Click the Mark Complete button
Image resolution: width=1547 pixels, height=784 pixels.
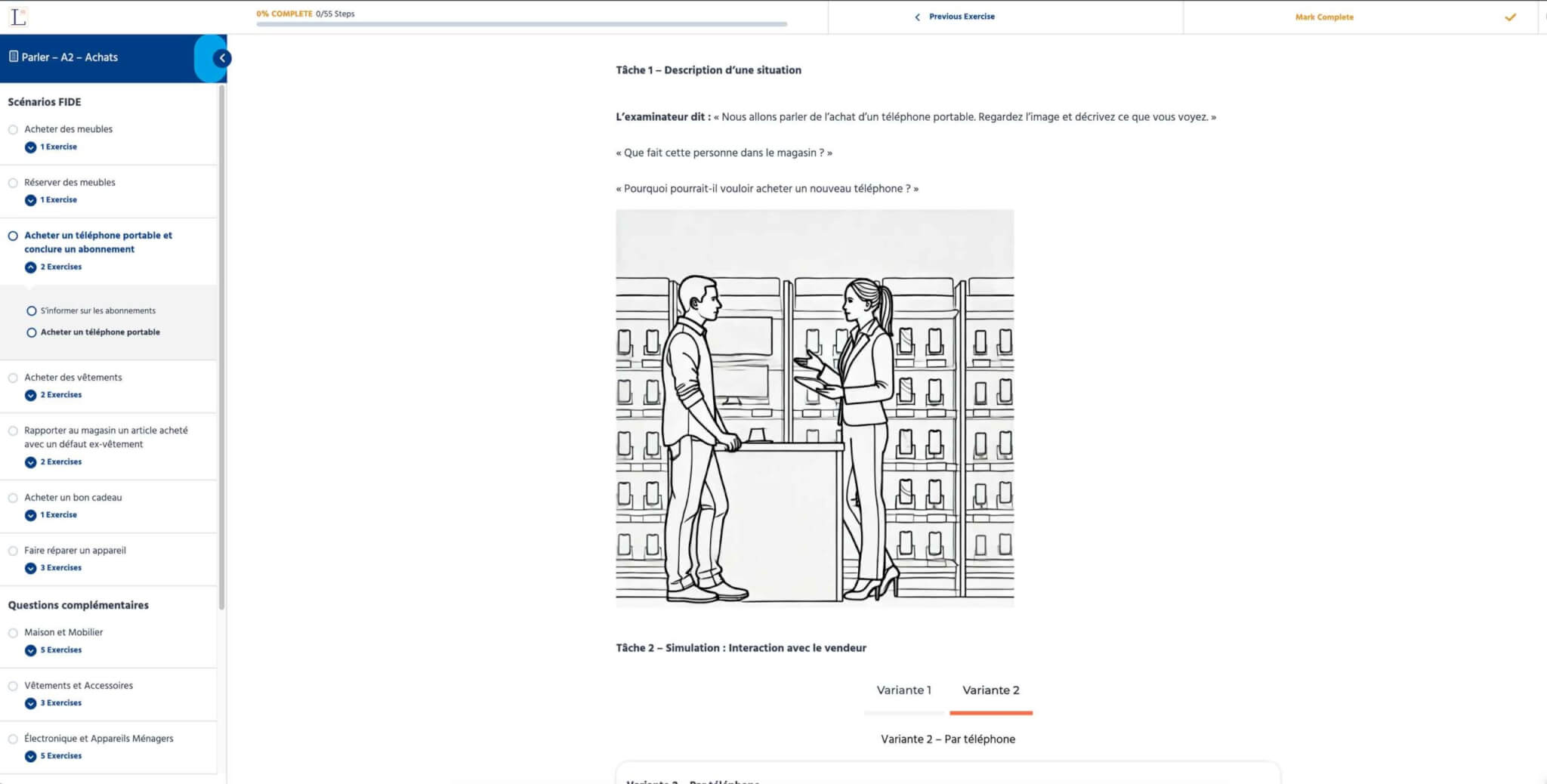1323,17
